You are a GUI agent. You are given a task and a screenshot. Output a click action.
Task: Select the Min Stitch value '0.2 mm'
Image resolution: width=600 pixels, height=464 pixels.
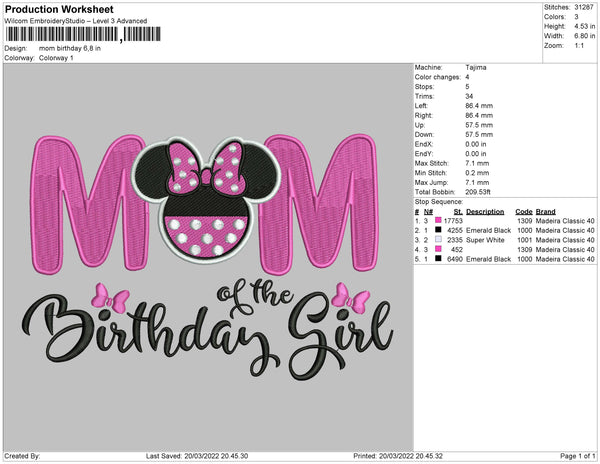coord(477,173)
